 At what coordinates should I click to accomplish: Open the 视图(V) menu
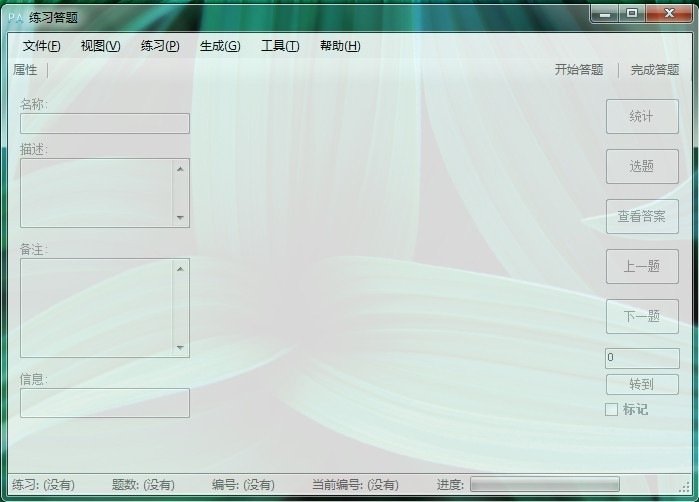(x=100, y=46)
